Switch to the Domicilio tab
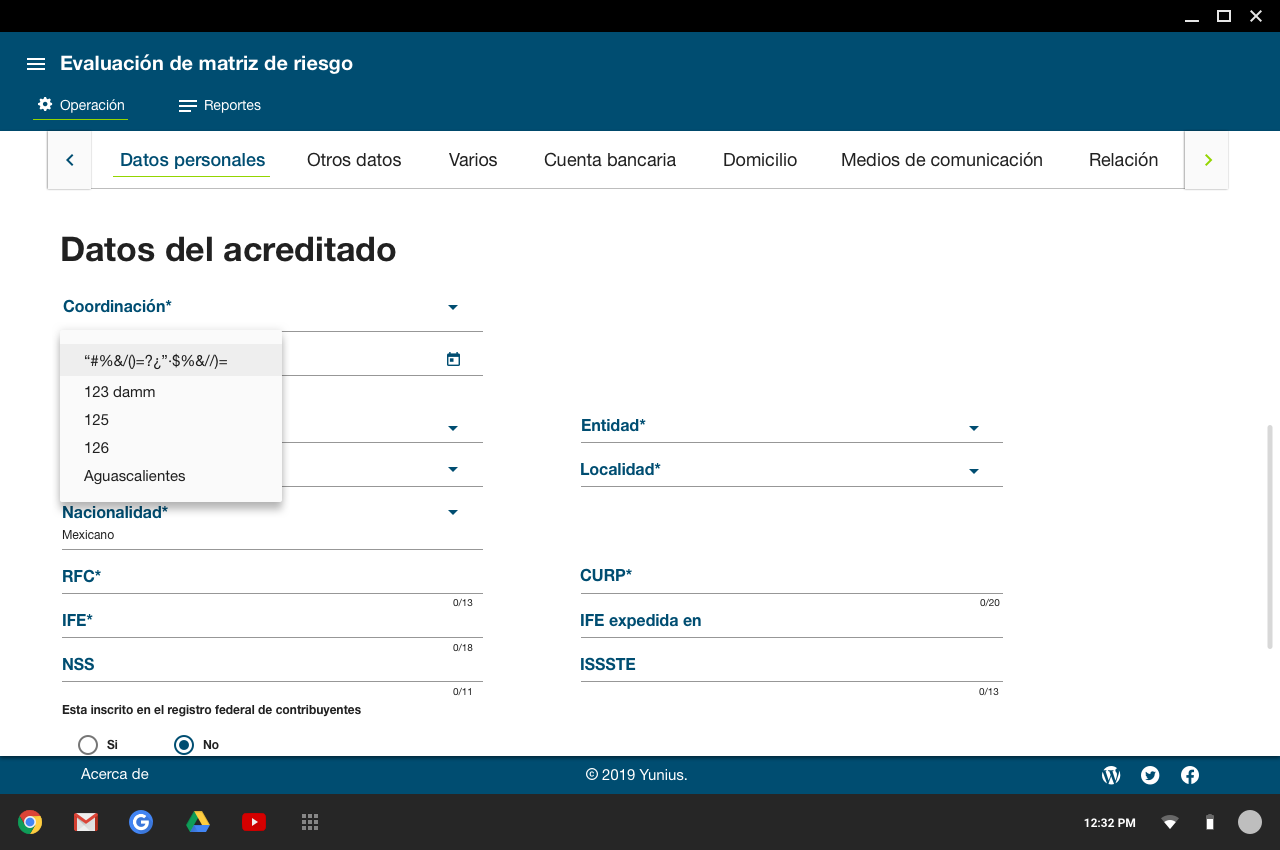This screenshot has height=850, width=1280. pos(760,160)
